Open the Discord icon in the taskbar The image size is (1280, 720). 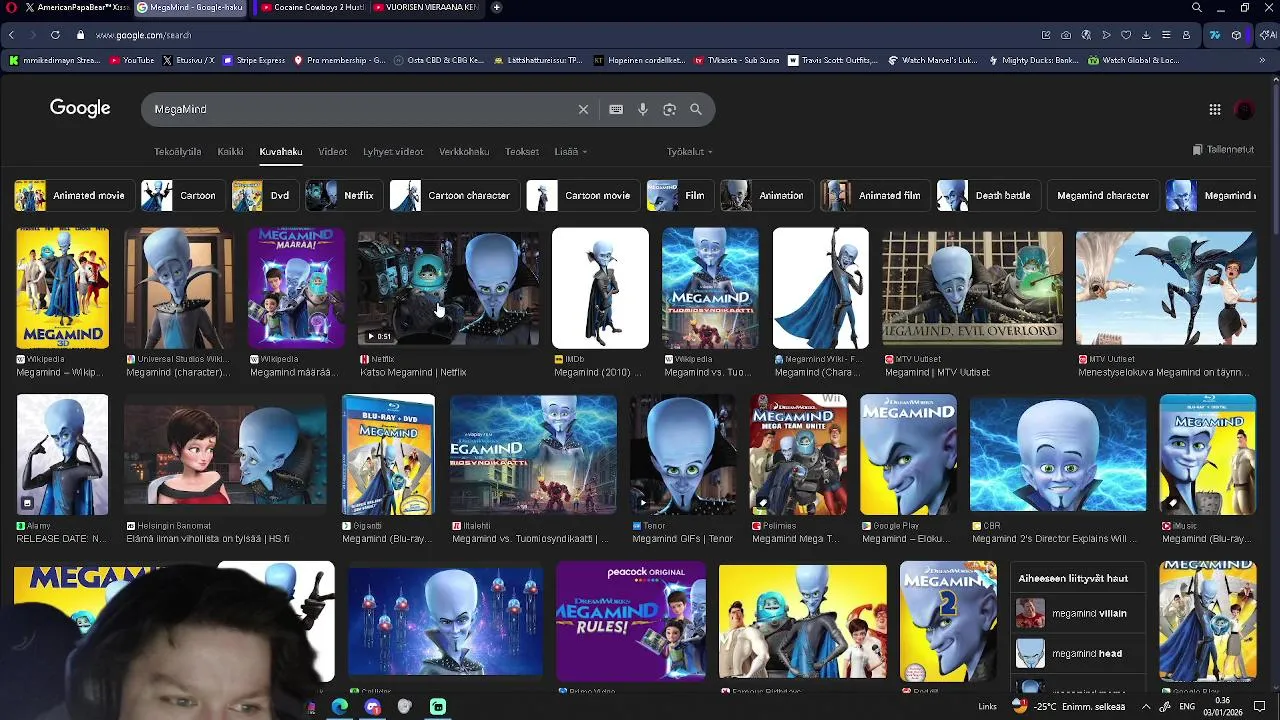point(373,707)
